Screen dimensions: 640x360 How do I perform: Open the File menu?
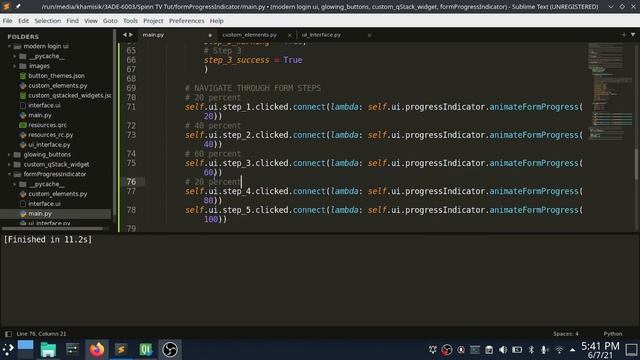[x=7, y=21]
